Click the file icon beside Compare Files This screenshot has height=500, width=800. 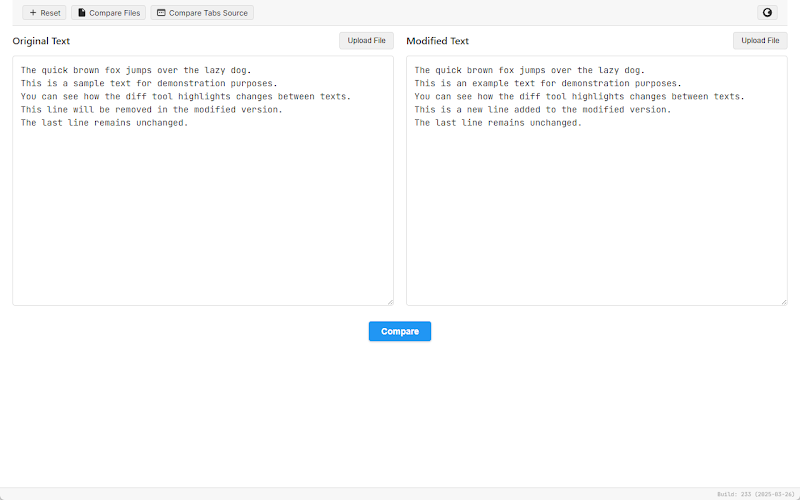pyautogui.click(x=82, y=13)
